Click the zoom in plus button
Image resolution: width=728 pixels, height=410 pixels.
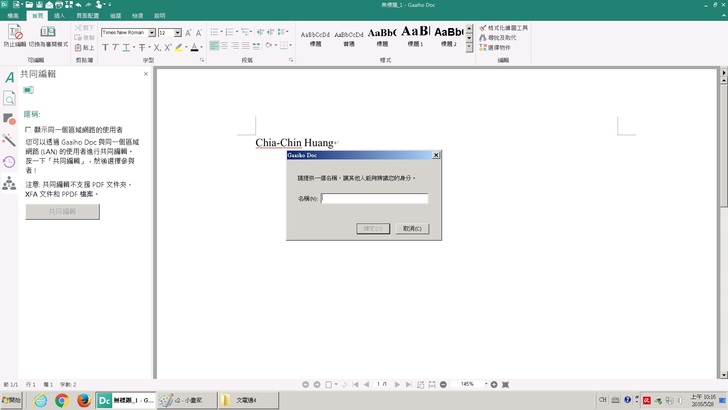point(494,384)
